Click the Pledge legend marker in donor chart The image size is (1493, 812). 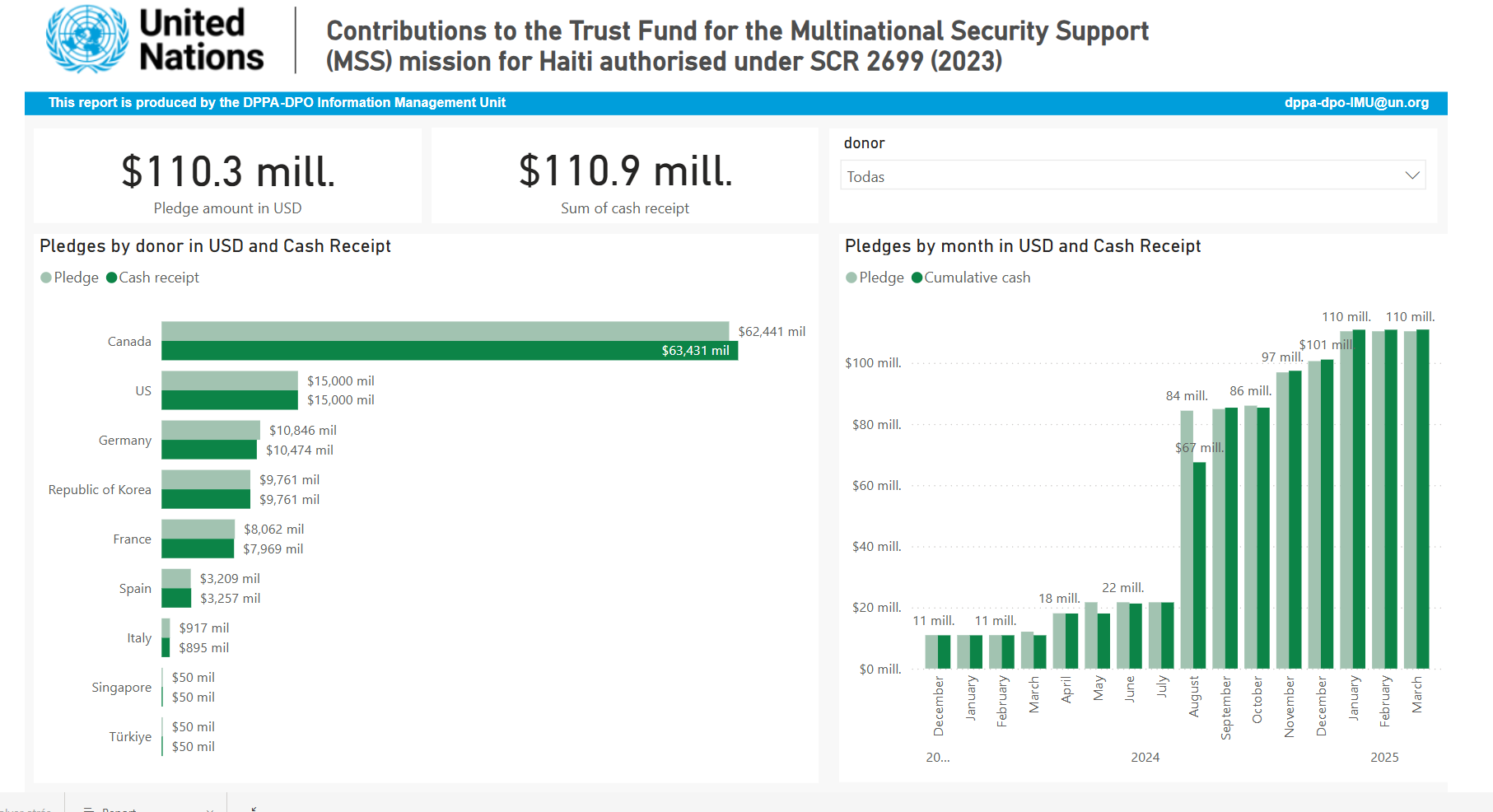coord(46,278)
